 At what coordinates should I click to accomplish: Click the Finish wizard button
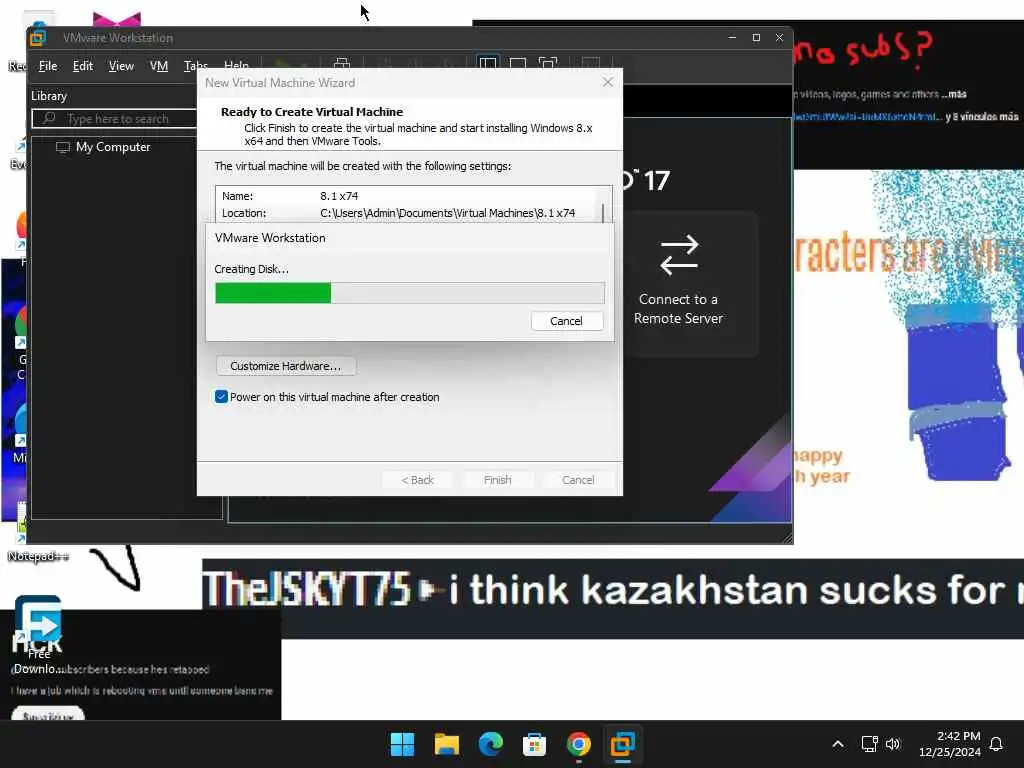pyautogui.click(x=498, y=480)
